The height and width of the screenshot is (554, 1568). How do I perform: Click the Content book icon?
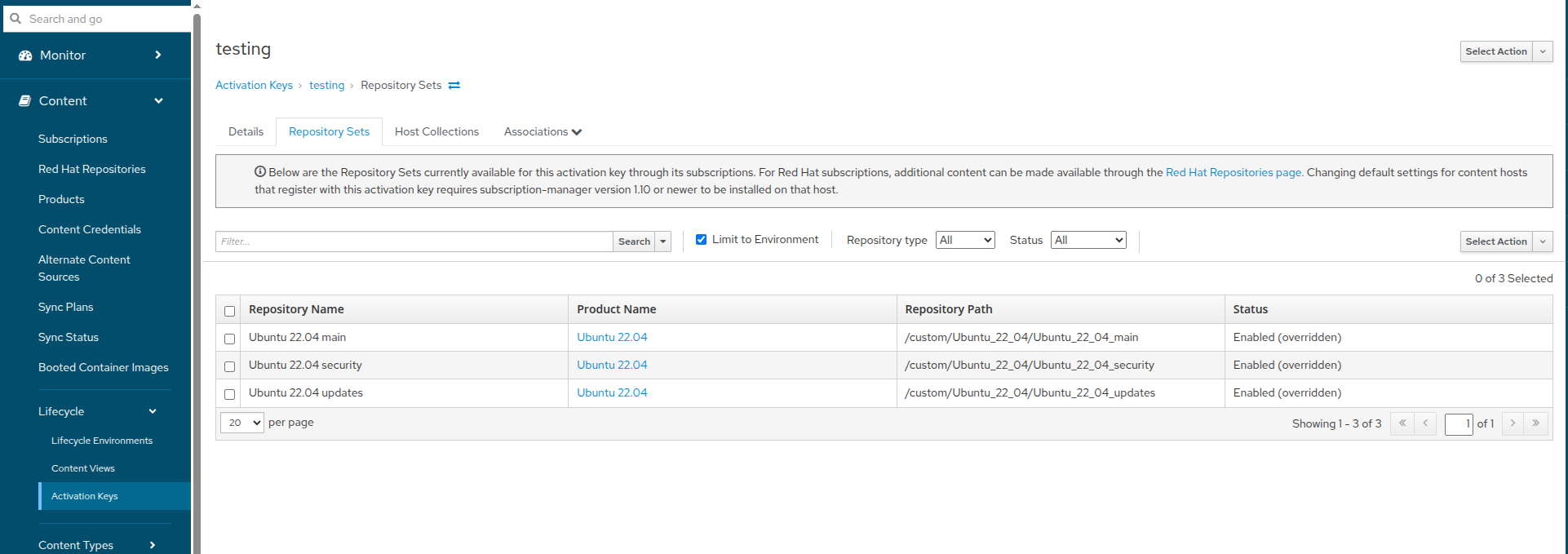(25, 101)
